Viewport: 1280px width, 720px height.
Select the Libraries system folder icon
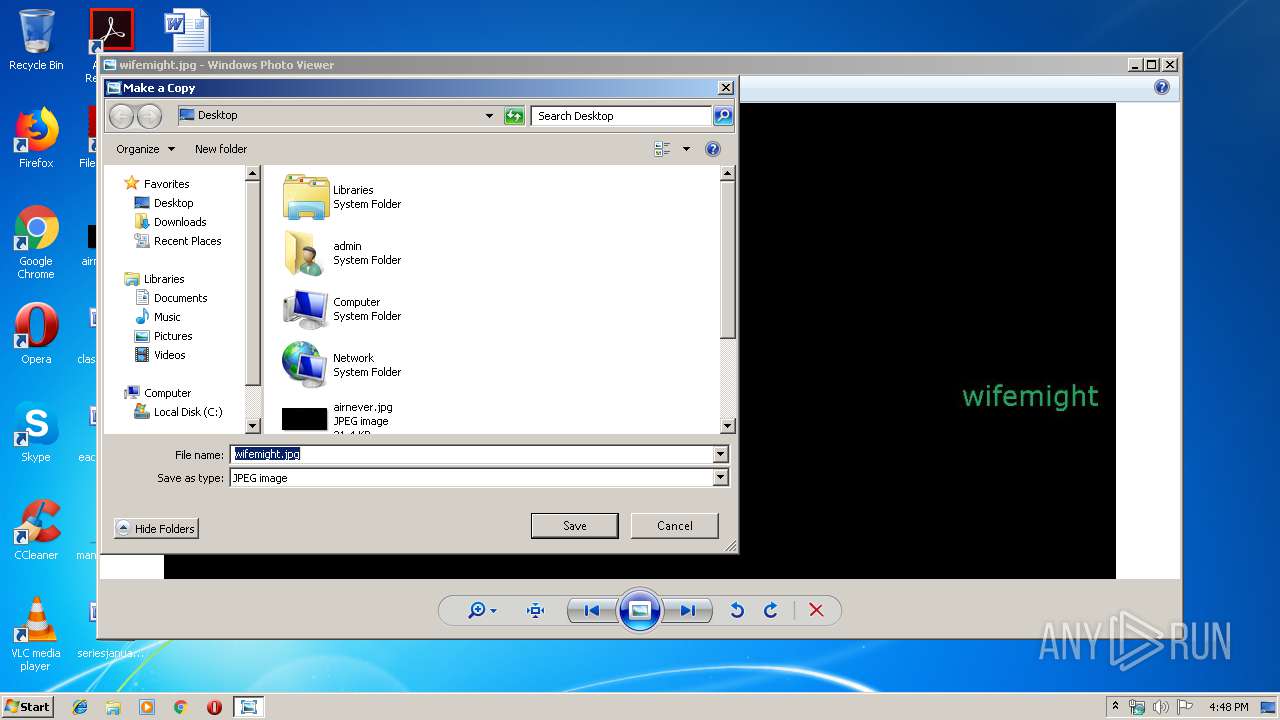(x=306, y=197)
